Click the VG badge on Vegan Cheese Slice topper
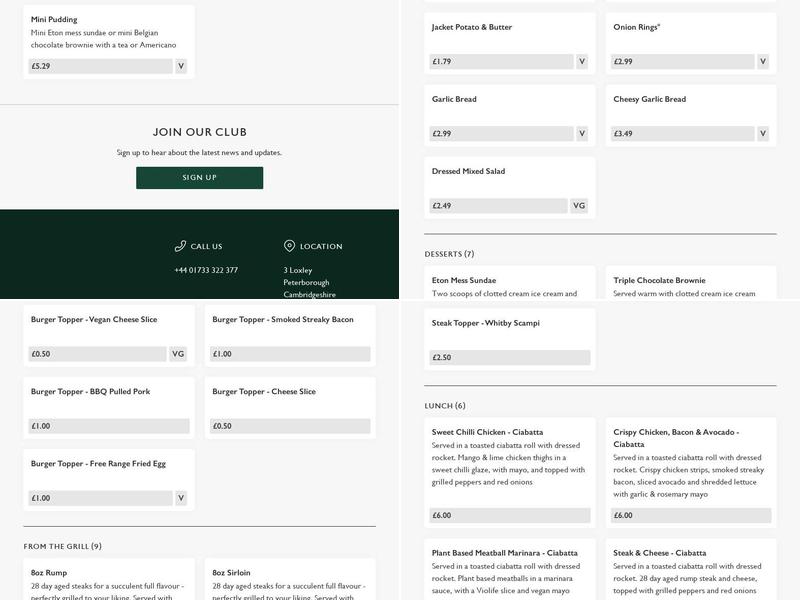 click(x=178, y=354)
